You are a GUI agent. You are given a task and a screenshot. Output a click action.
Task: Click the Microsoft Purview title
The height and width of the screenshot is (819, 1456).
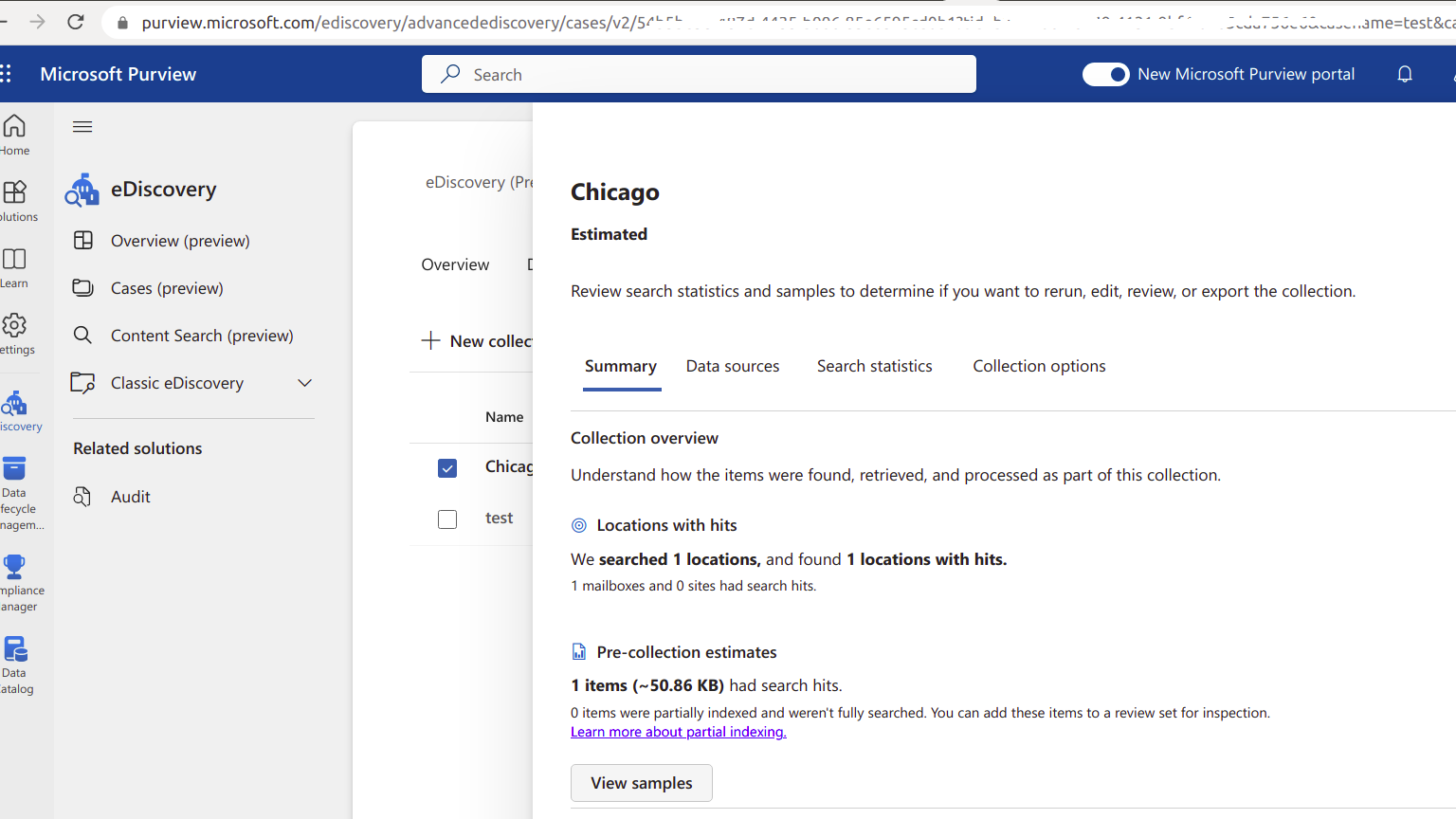tap(118, 74)
